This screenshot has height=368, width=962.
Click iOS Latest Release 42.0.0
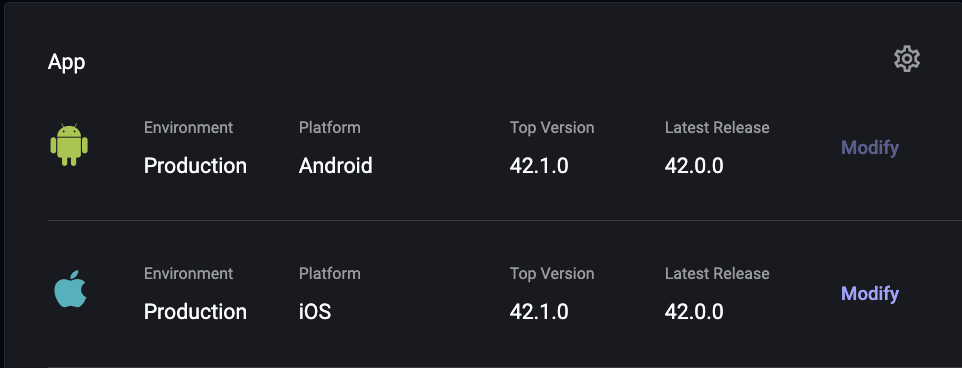coord(694,312)
